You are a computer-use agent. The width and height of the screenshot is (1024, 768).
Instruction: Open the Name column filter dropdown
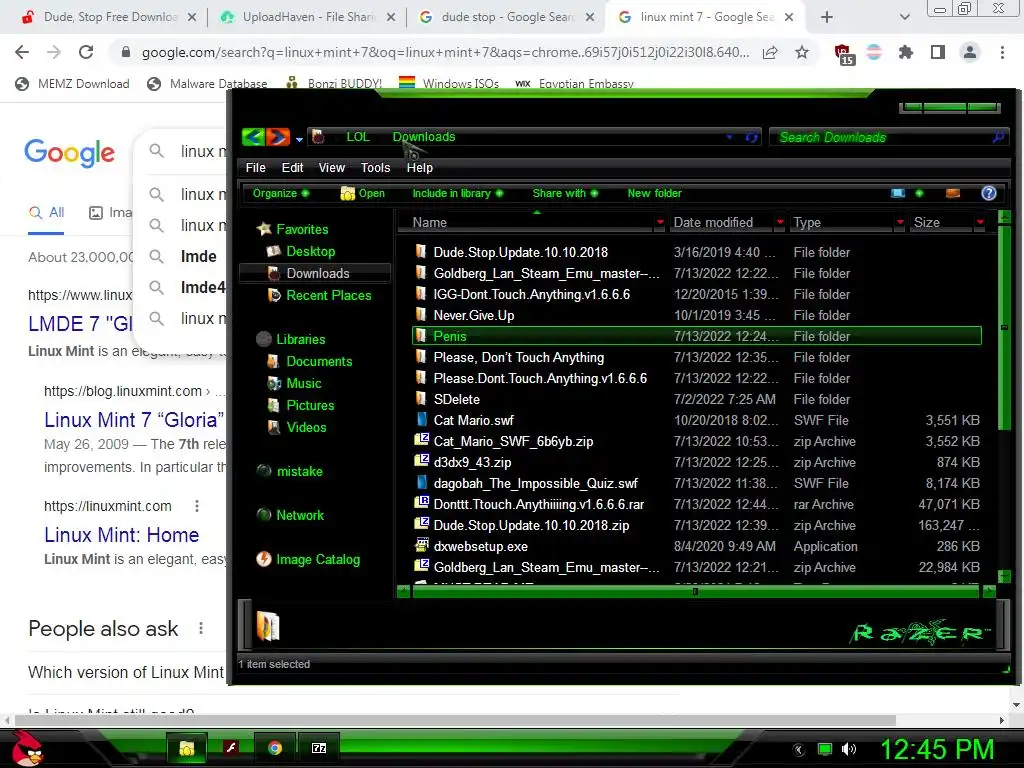pyautogui.click(x=660, y=223)
